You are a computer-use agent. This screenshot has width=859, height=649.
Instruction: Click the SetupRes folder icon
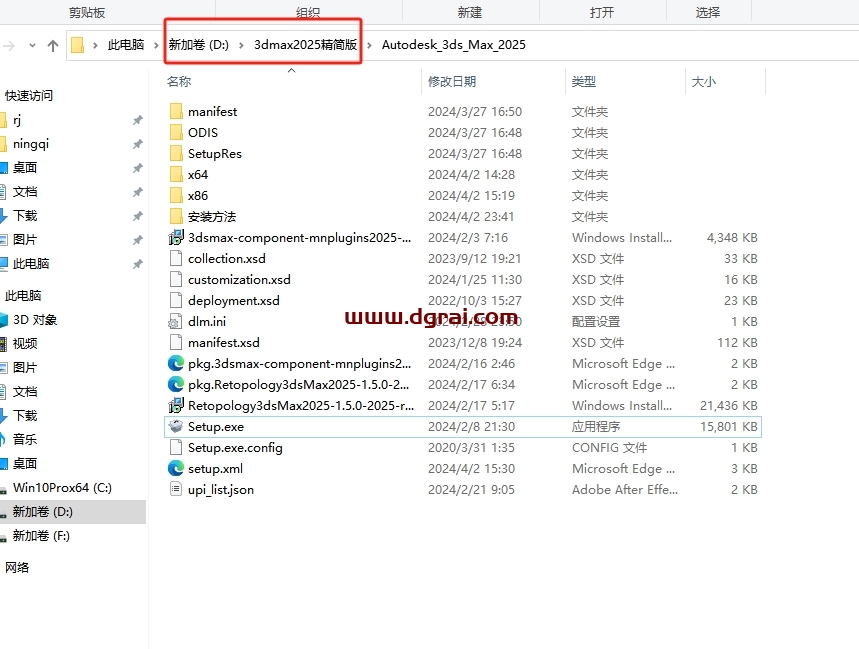(x=176, y=154)
